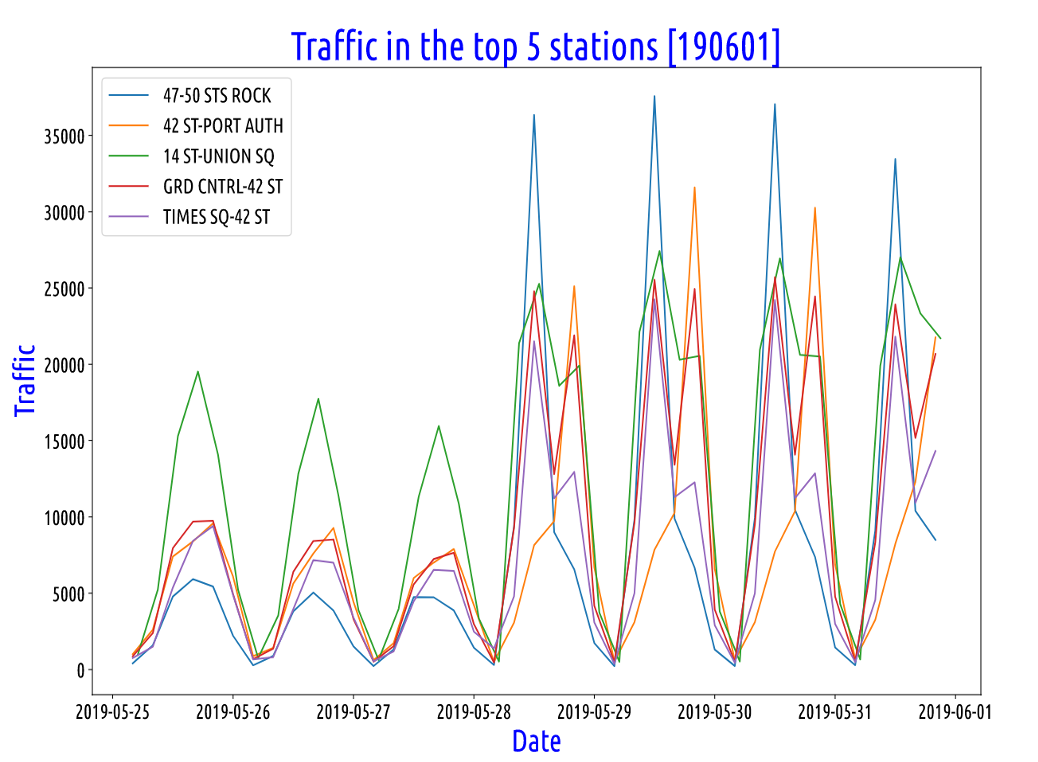Click the Date axis label
The image size is (1038, 762).
pos(536,738)
